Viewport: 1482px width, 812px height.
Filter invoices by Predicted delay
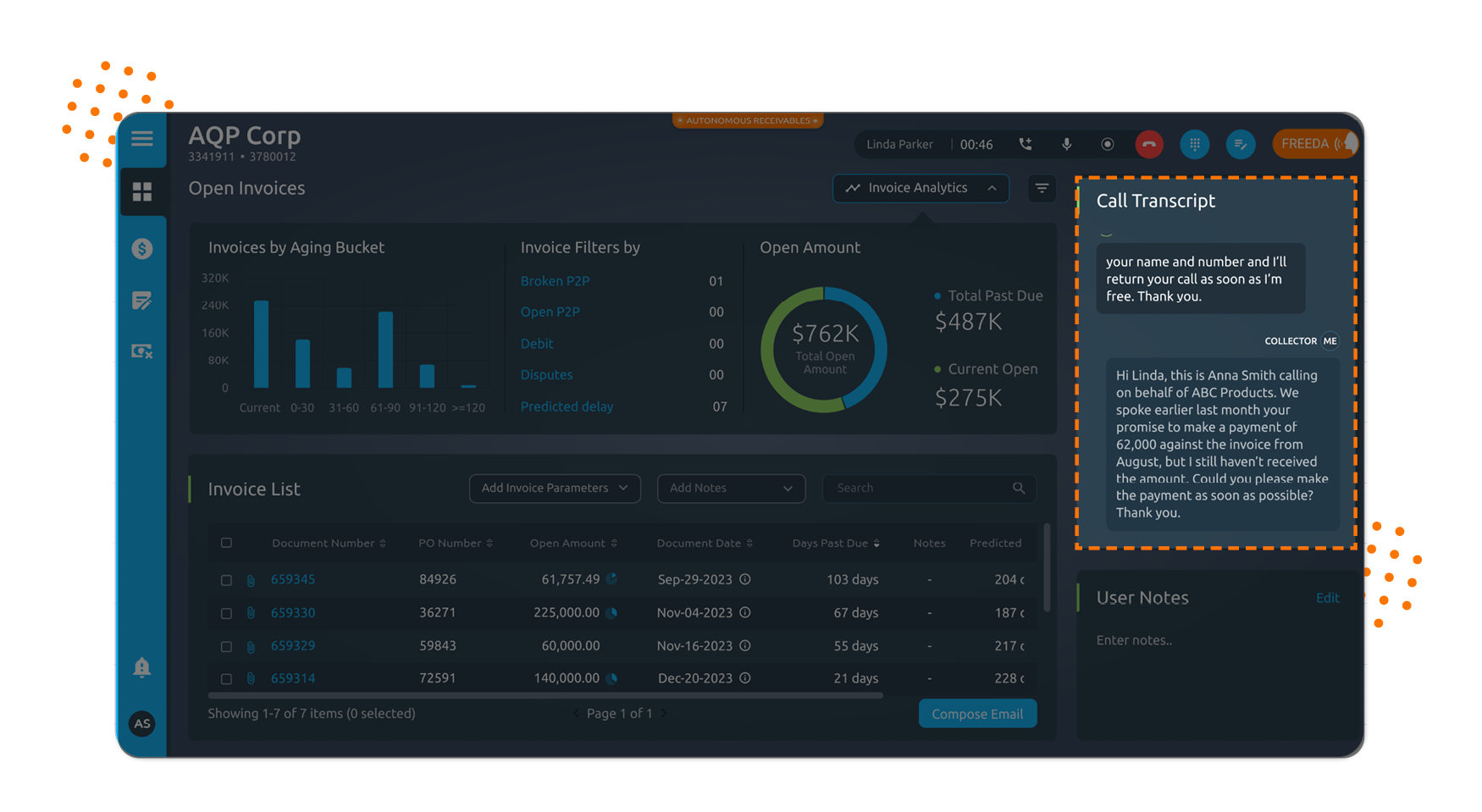pyautogui.click(x=567, y=406)
